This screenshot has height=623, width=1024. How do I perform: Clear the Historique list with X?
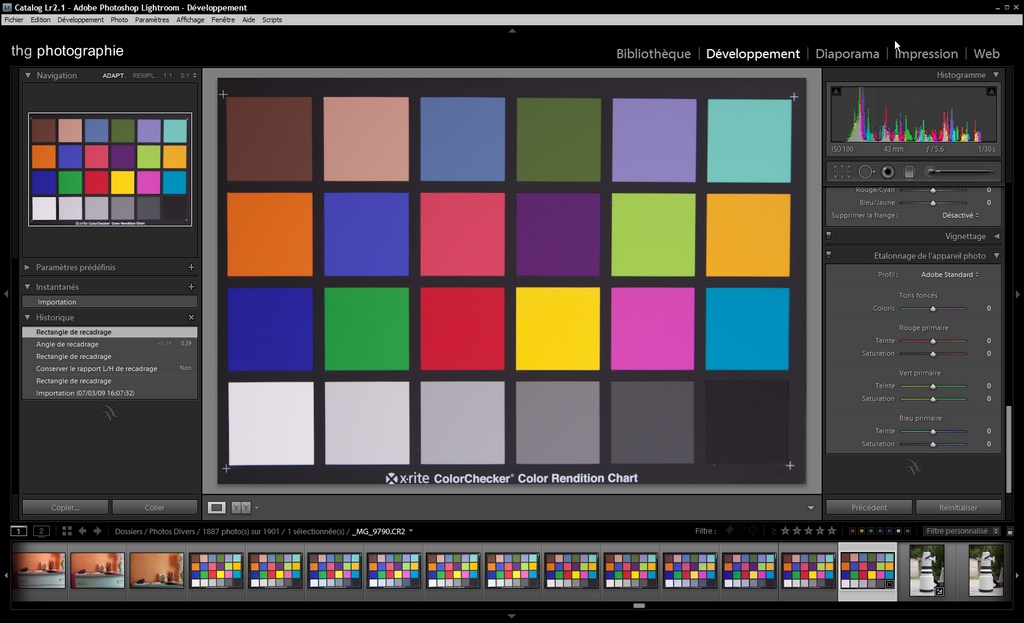tap(191, 317)
